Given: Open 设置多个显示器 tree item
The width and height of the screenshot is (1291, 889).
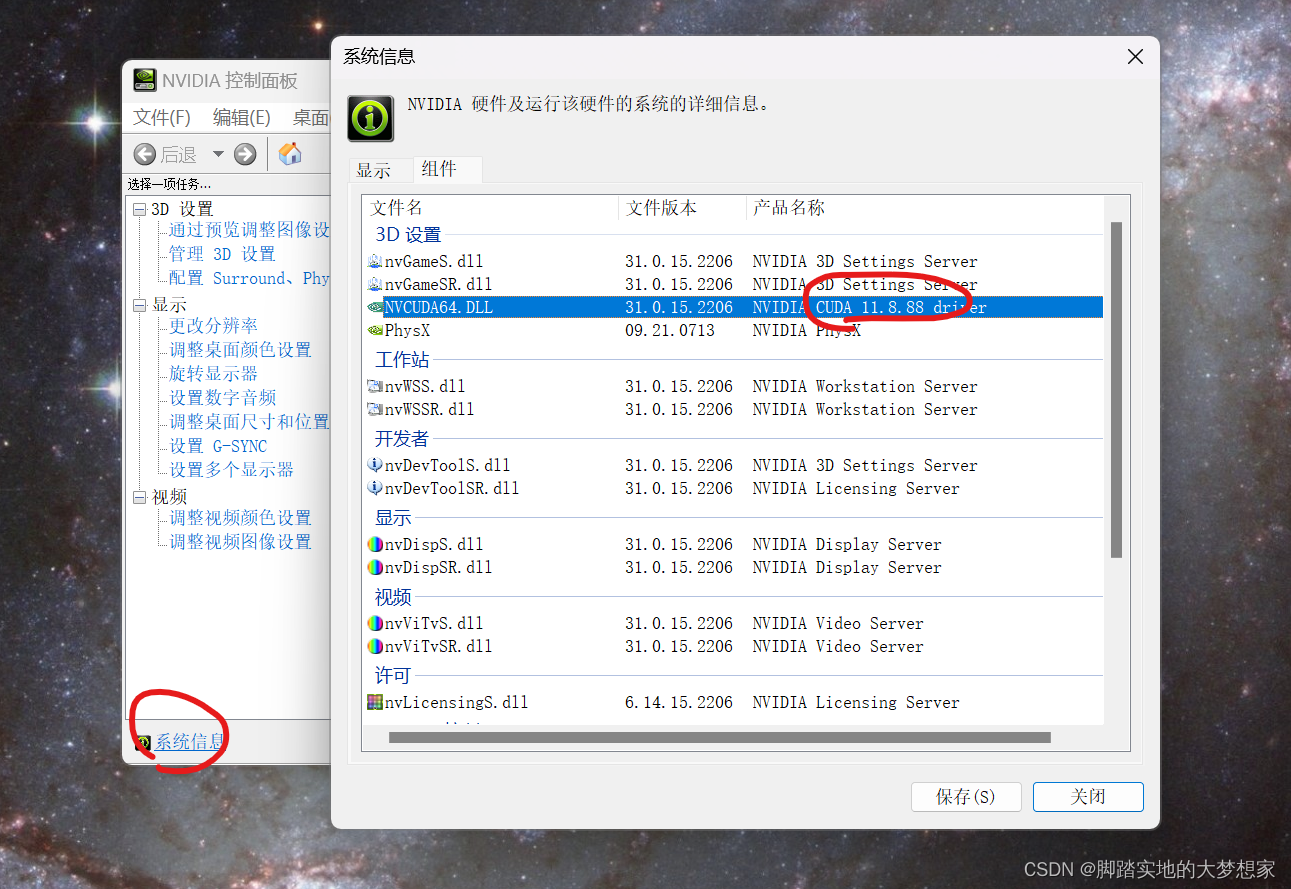Looking at the screenshot, I should (x=231, y=470).
